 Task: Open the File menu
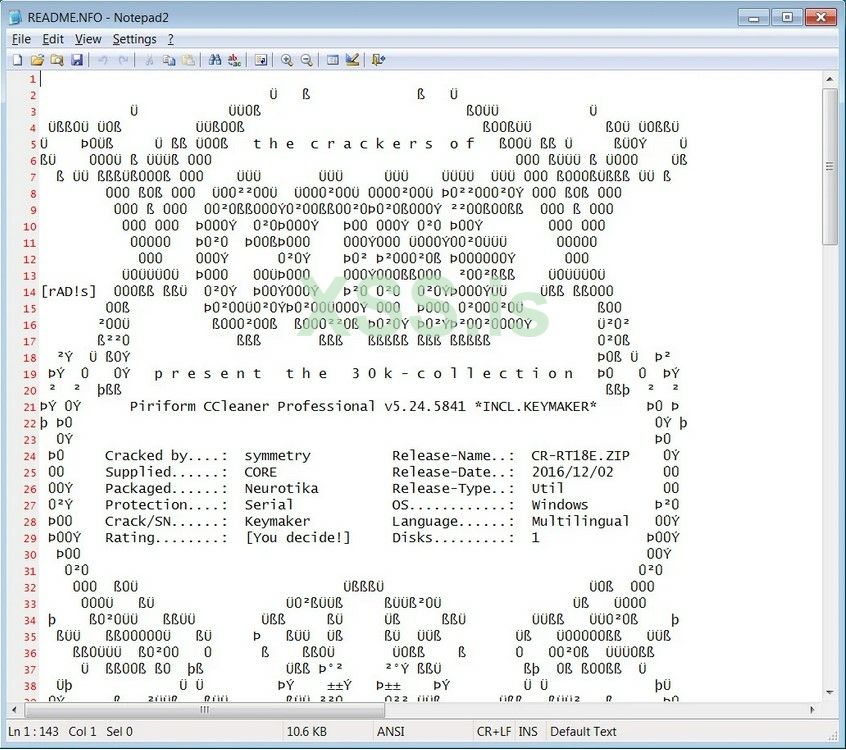[x=21, y=39]
